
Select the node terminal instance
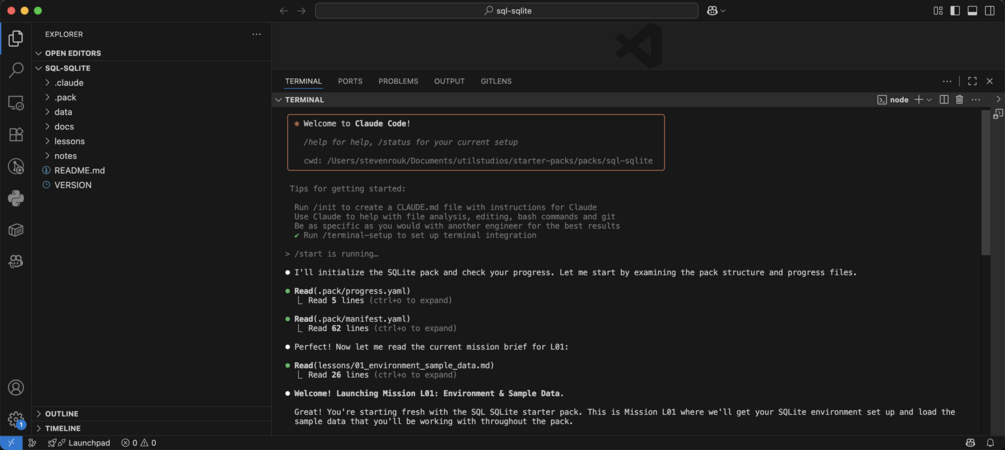click(893, 100)
